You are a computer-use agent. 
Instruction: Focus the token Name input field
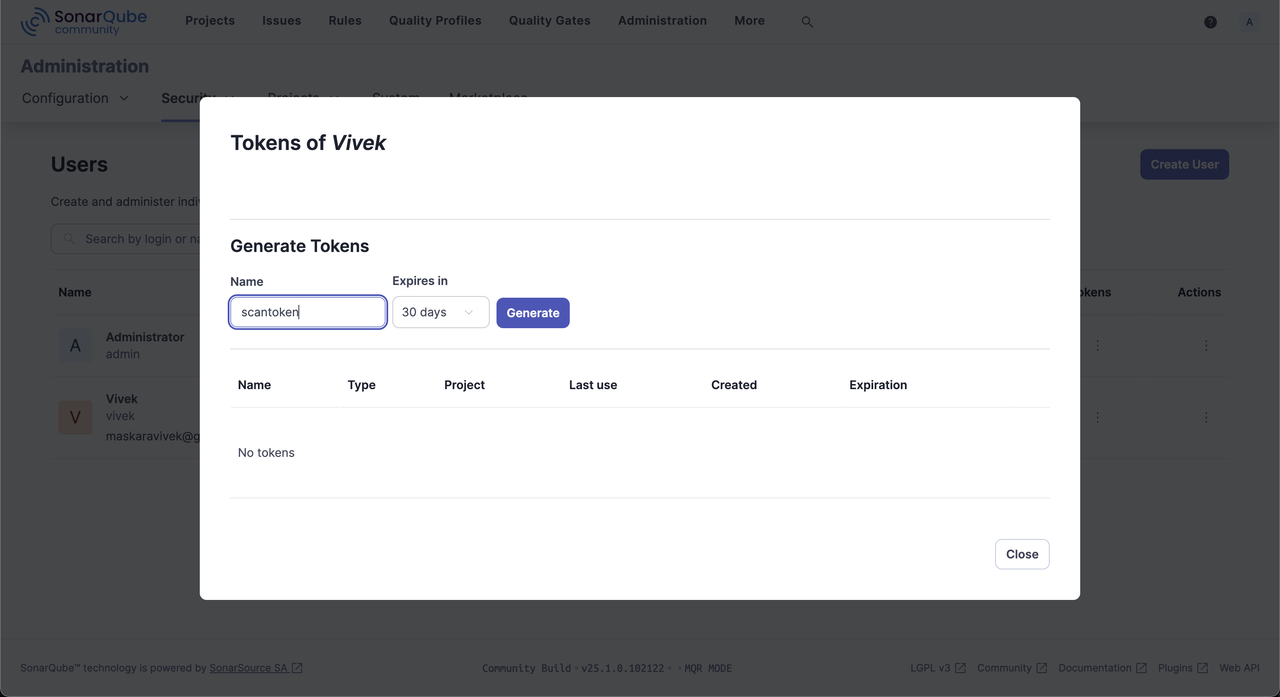coord(308,312)
